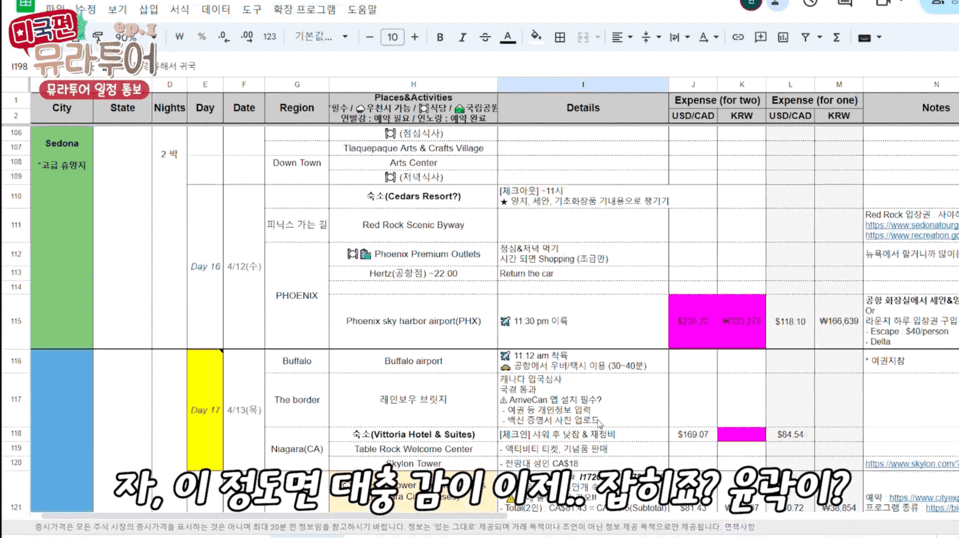
Task: Open the sedonatourg link in Notes
Action: (912, 225)
